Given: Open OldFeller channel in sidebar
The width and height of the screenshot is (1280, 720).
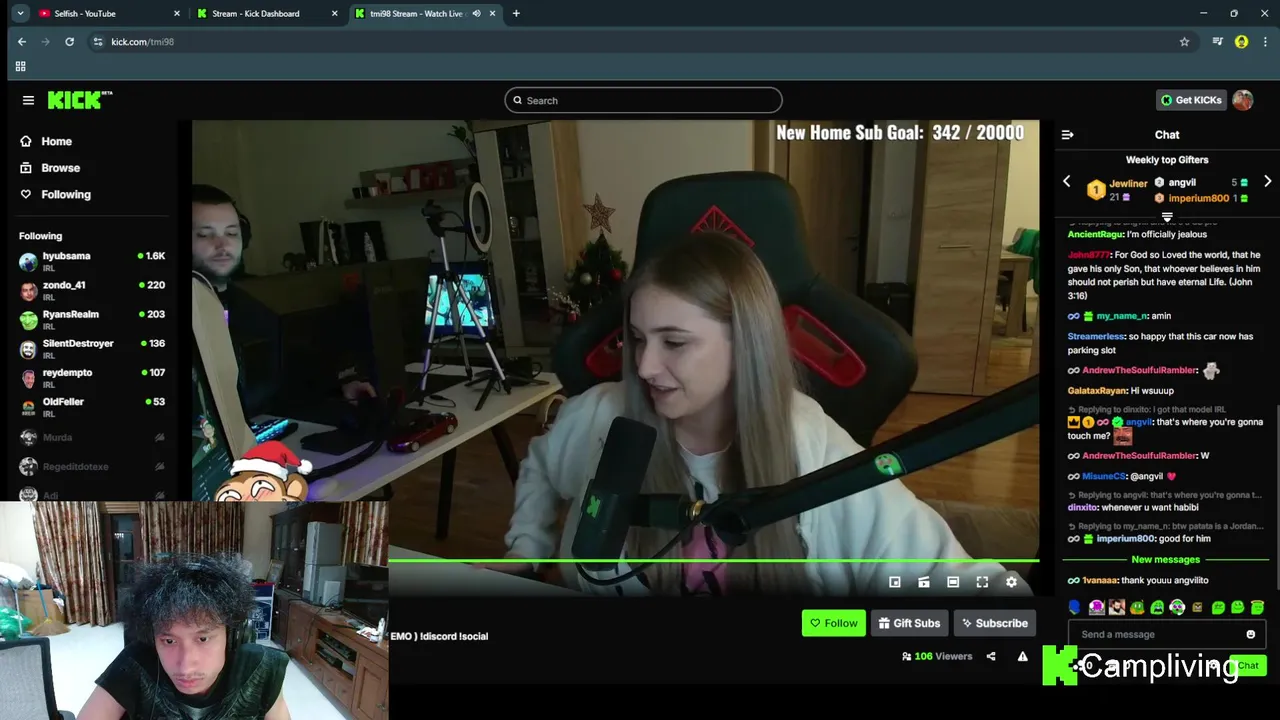Looking at the screenshot, I should tap(92, 406).
